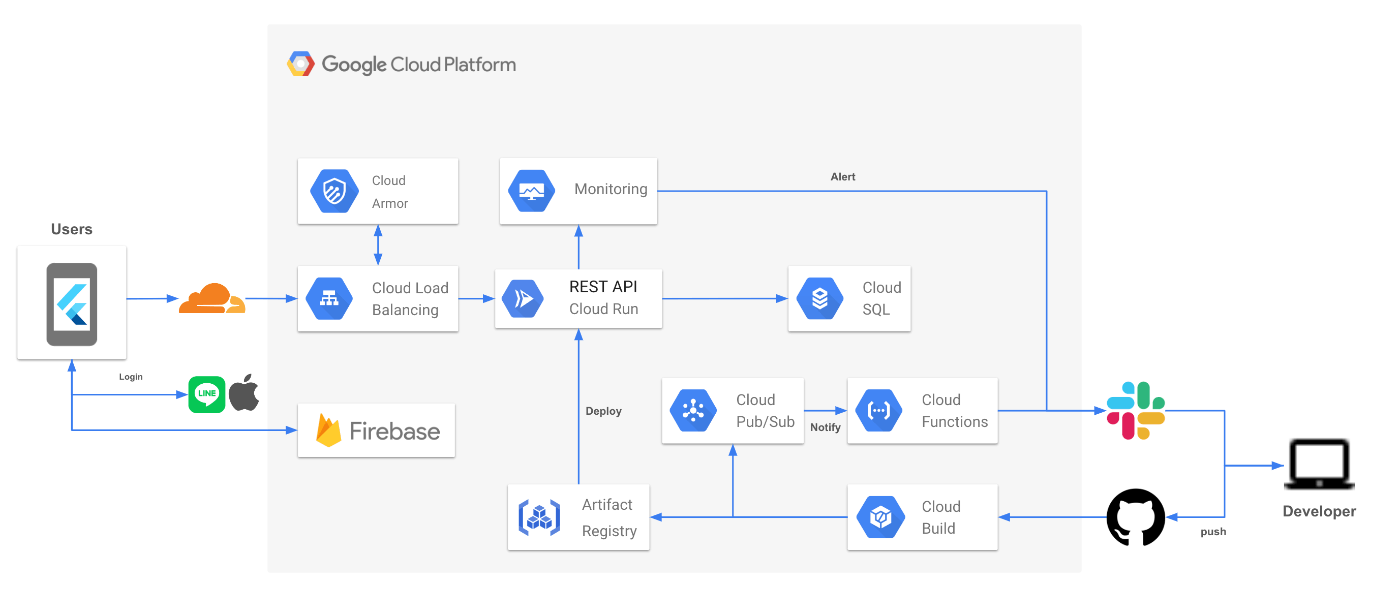This screenshot has width=1400, height=614.
Task: Click the Slack logo
Action: click(x=1136, y=410)
